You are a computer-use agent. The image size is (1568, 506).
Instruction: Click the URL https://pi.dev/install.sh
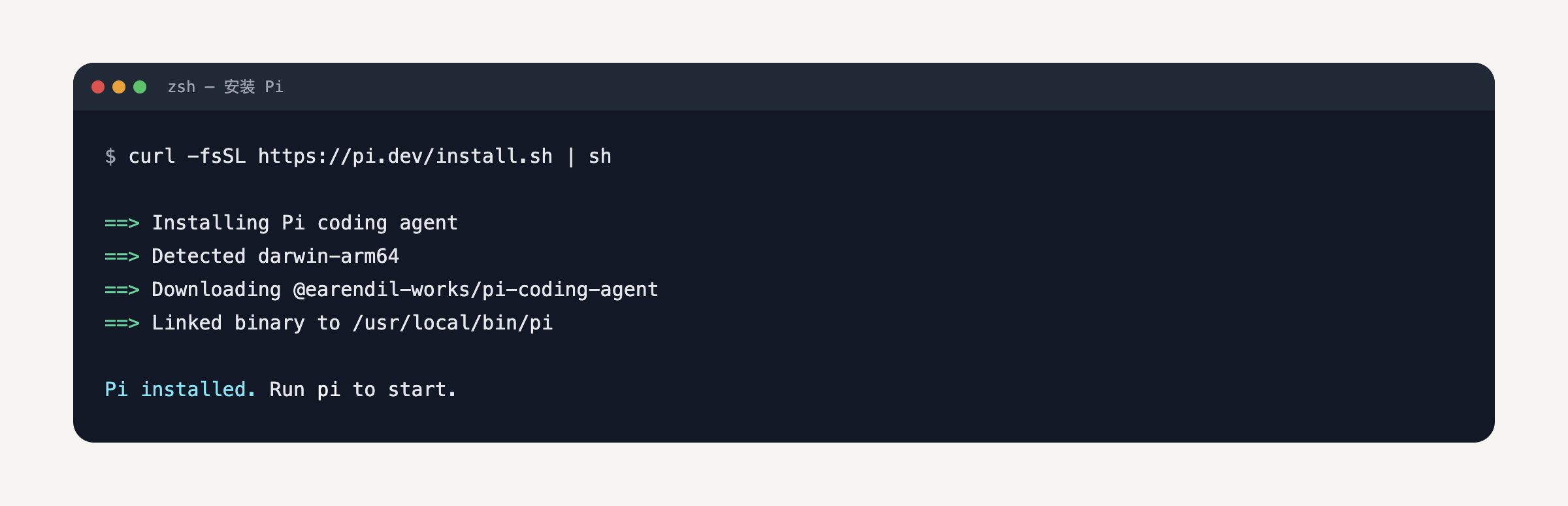coord(405,156)
